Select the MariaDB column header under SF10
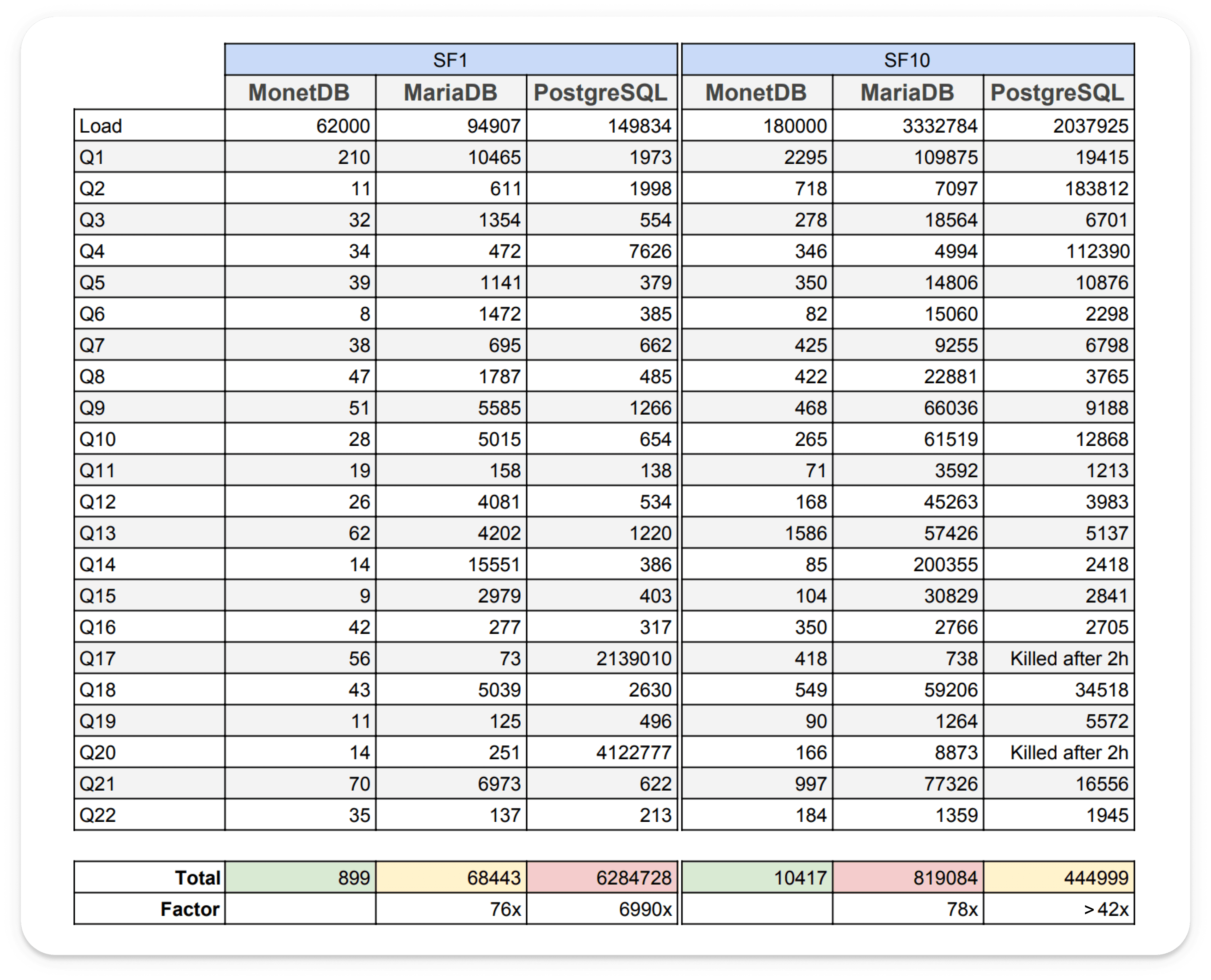Screen dimensions: 1211x980 [907, 93]
